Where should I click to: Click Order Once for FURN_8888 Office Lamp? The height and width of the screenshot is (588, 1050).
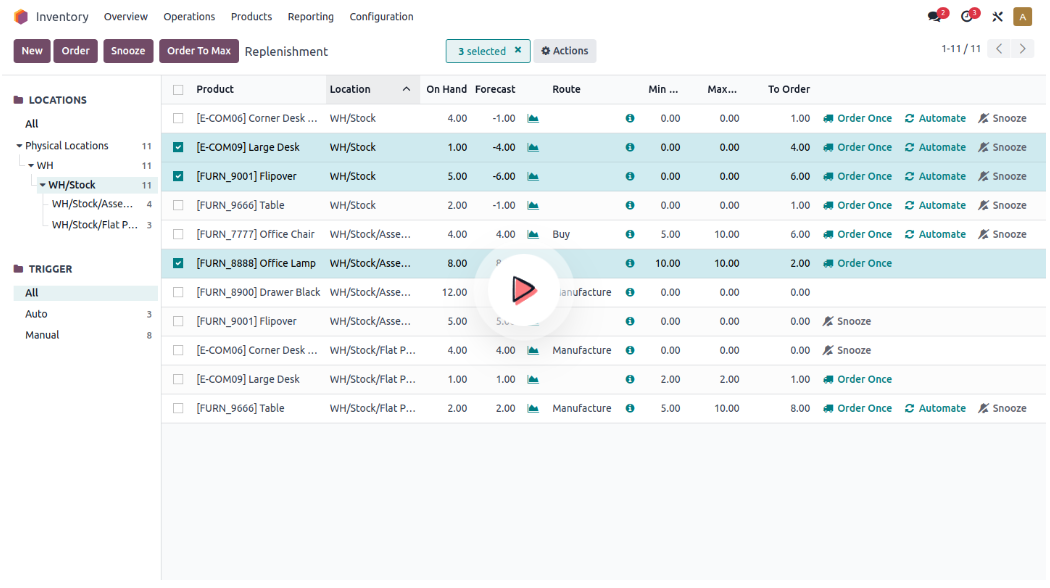point(857,263)
